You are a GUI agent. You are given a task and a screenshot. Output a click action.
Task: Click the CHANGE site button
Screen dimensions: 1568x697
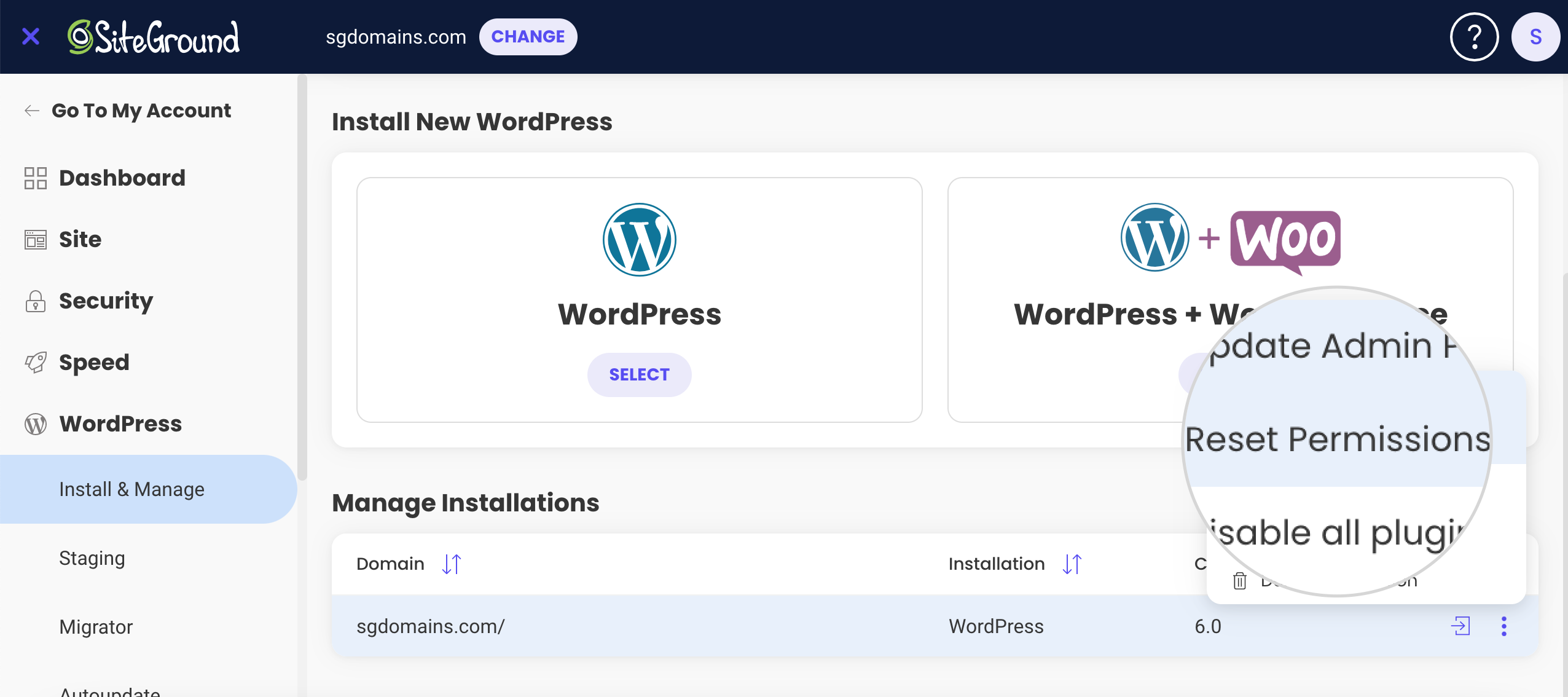click(528, 37)
